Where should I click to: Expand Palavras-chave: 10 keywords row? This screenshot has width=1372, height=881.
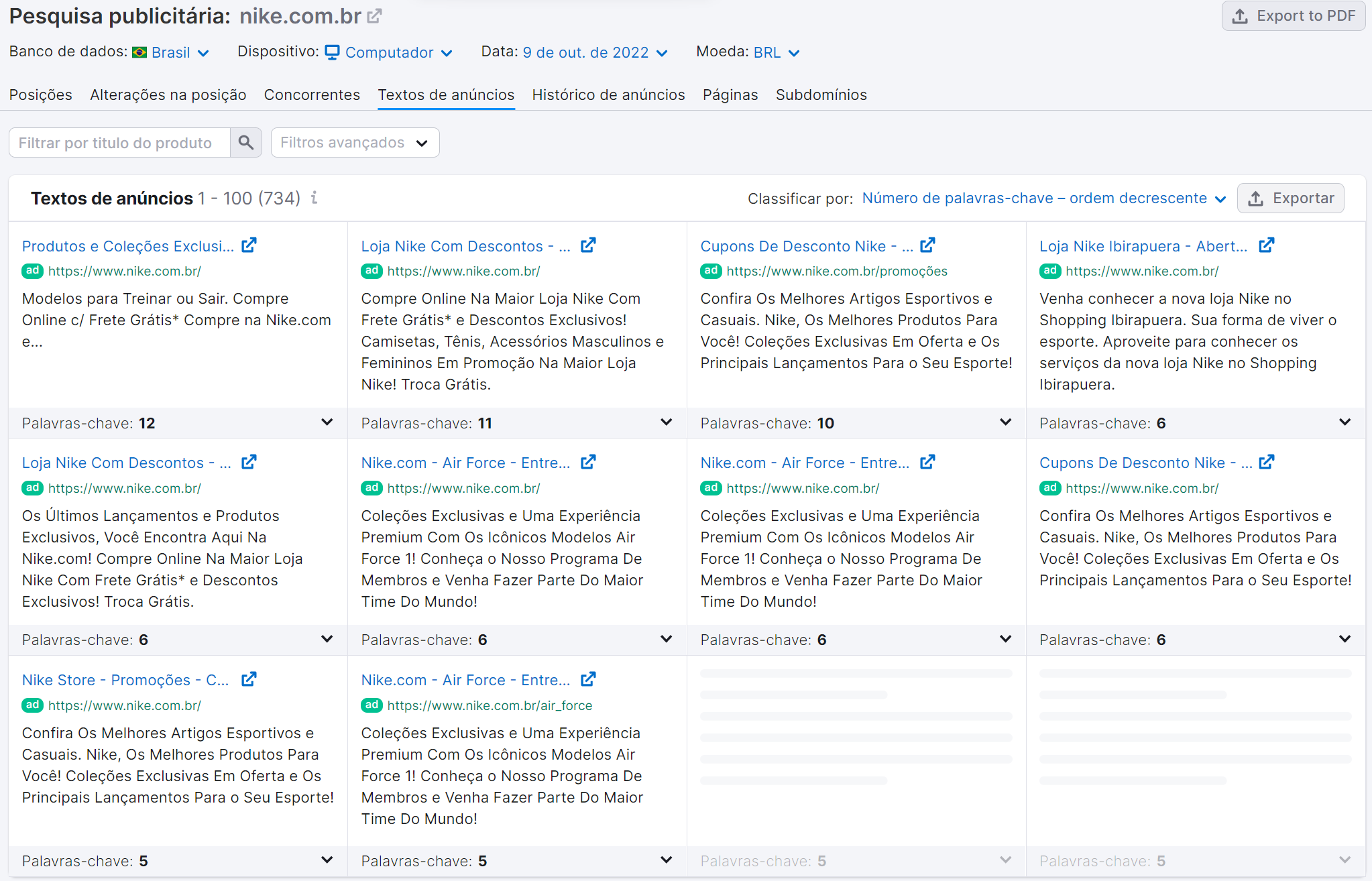coord(1005,422)
